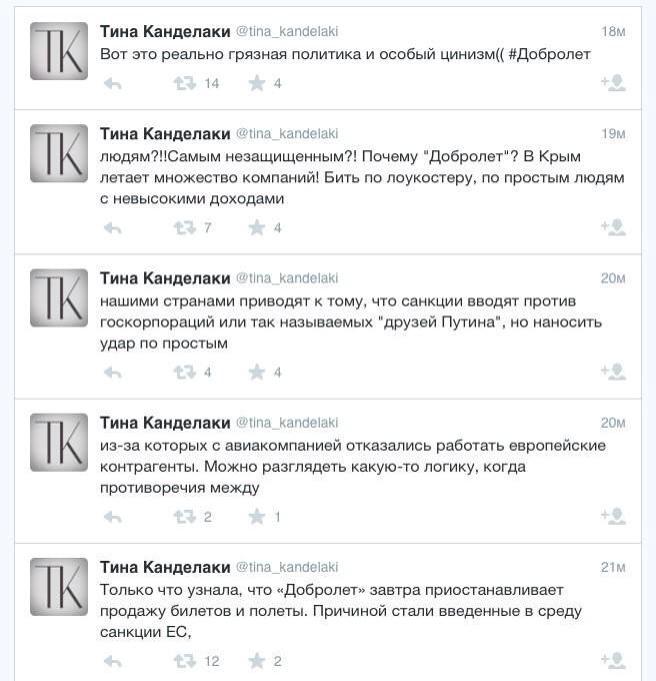Reply to the tweet posted 18m ago

(x=112, y=84)
